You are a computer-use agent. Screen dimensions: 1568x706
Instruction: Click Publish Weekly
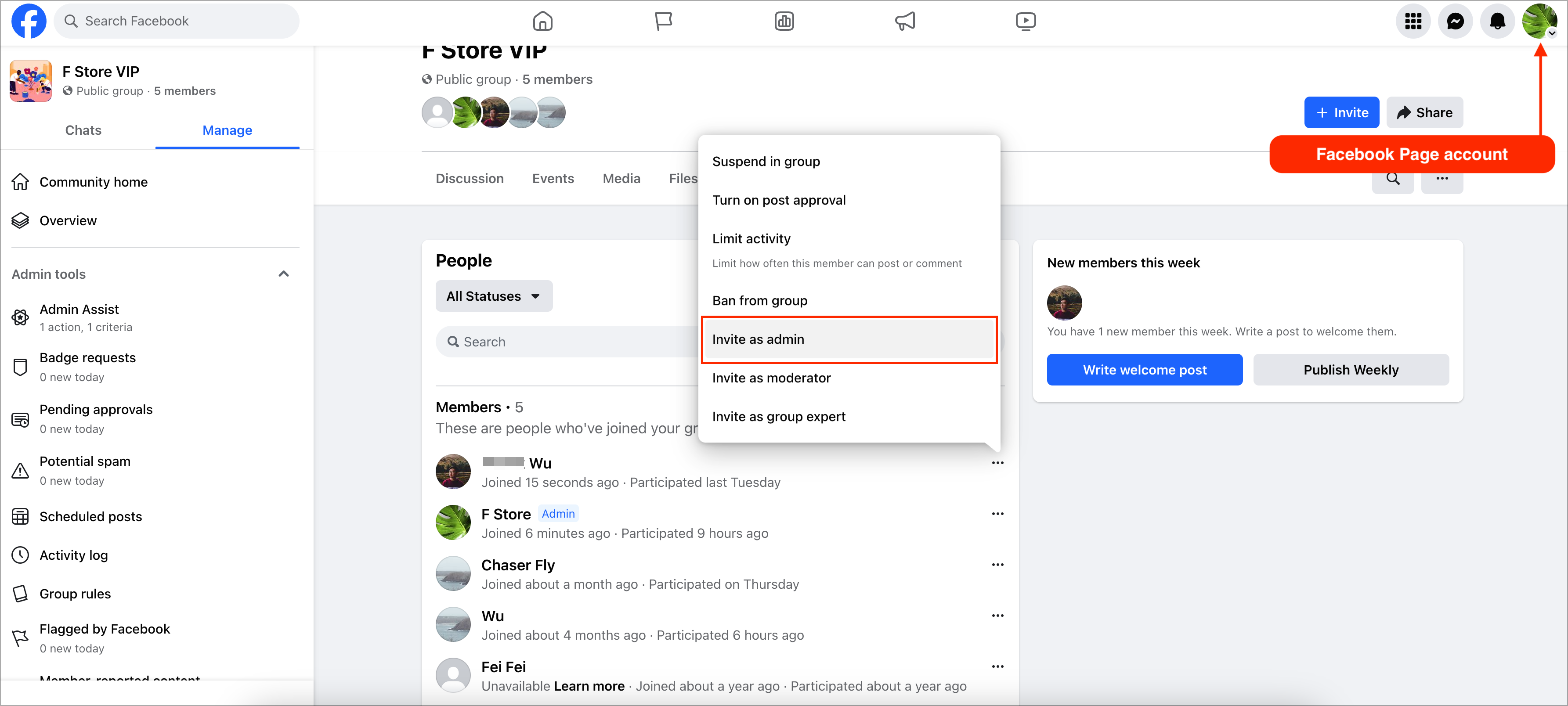point(1351,370)
